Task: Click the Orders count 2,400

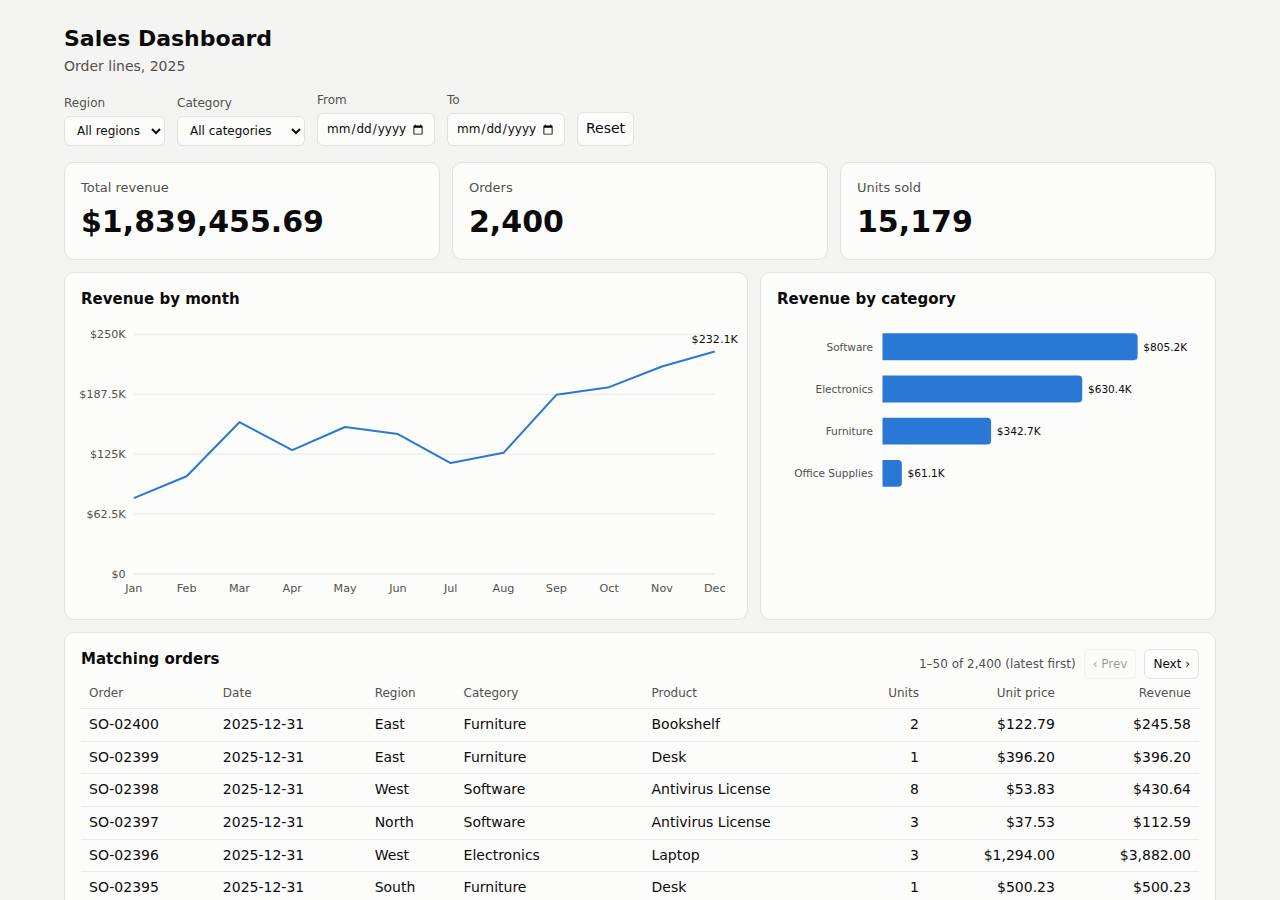Action: (516, 222)
